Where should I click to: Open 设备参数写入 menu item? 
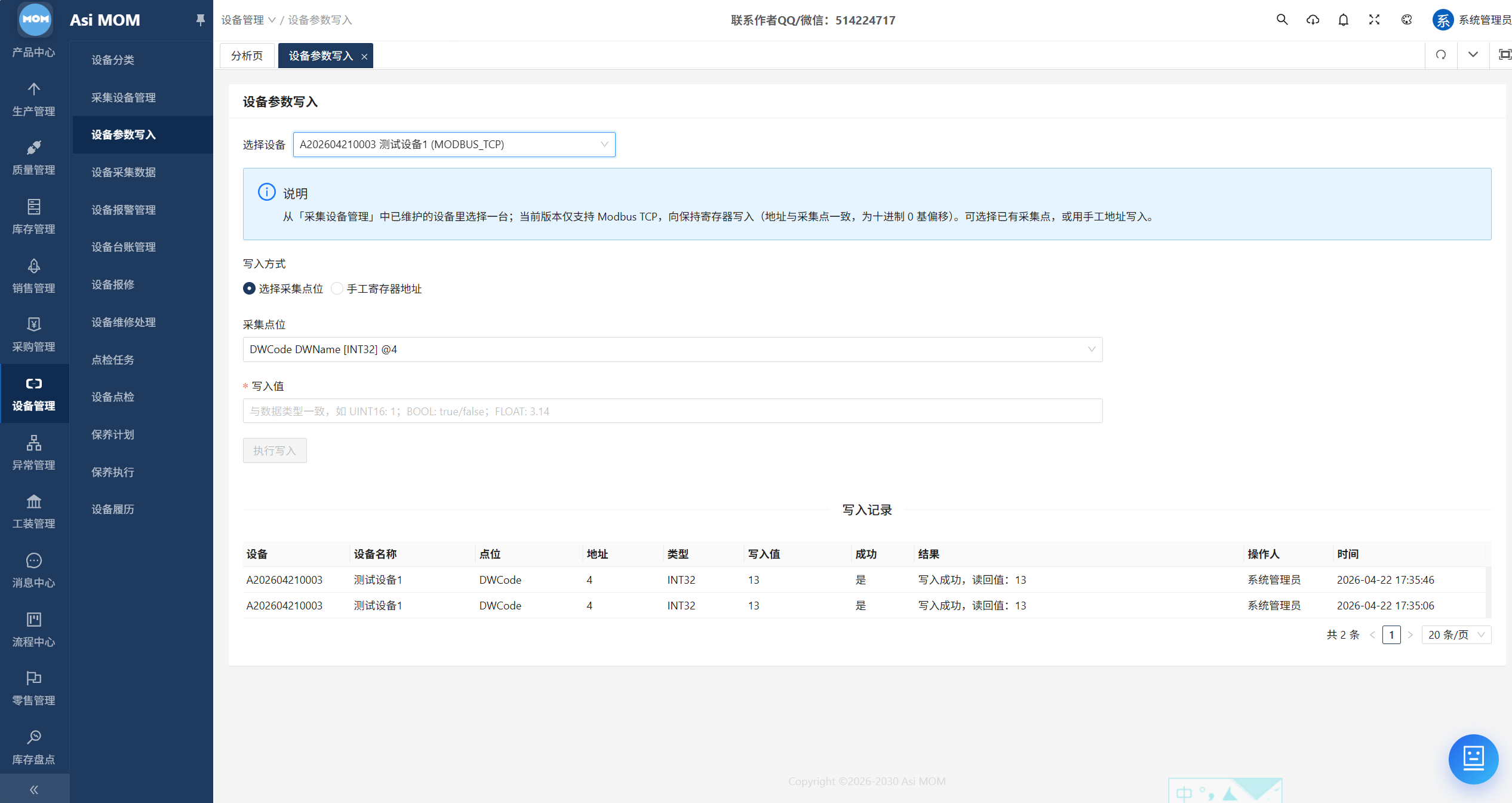[123, 134]
